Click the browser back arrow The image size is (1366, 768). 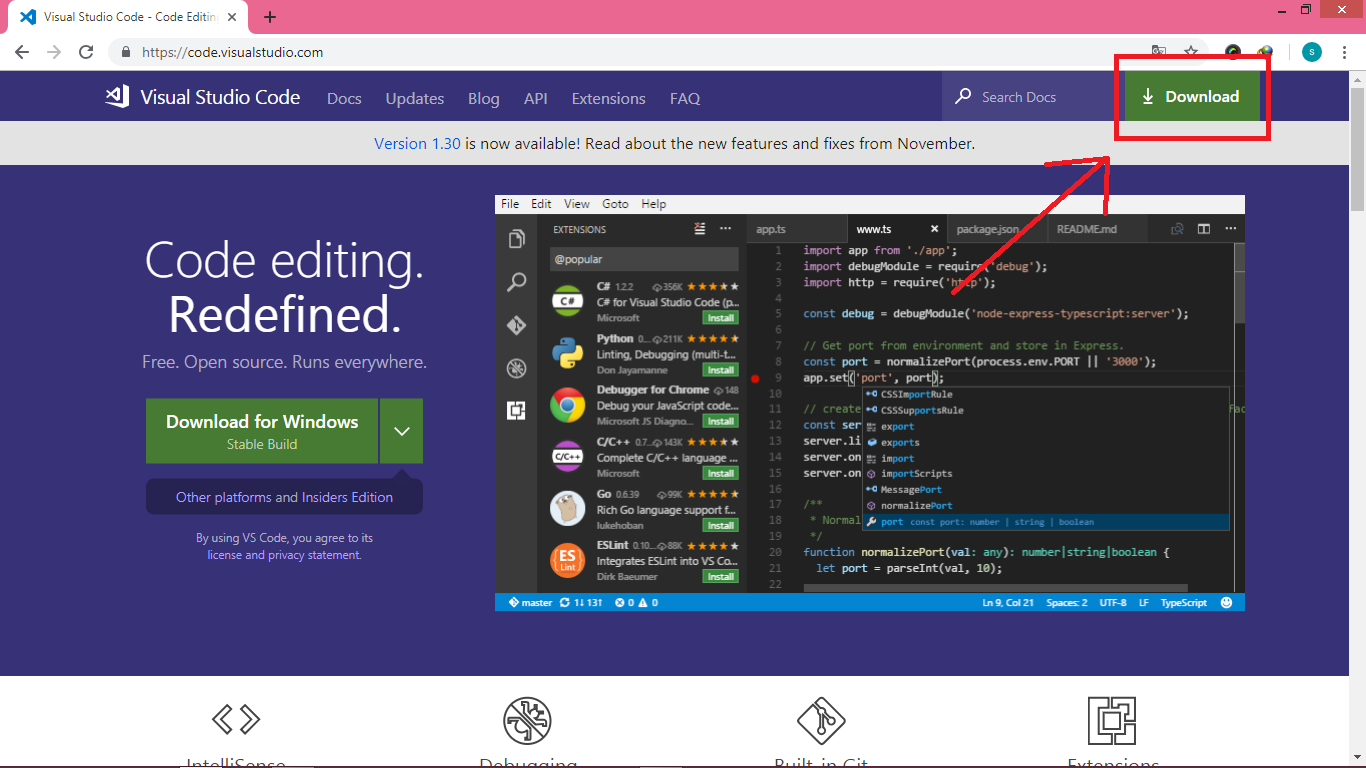22,52
